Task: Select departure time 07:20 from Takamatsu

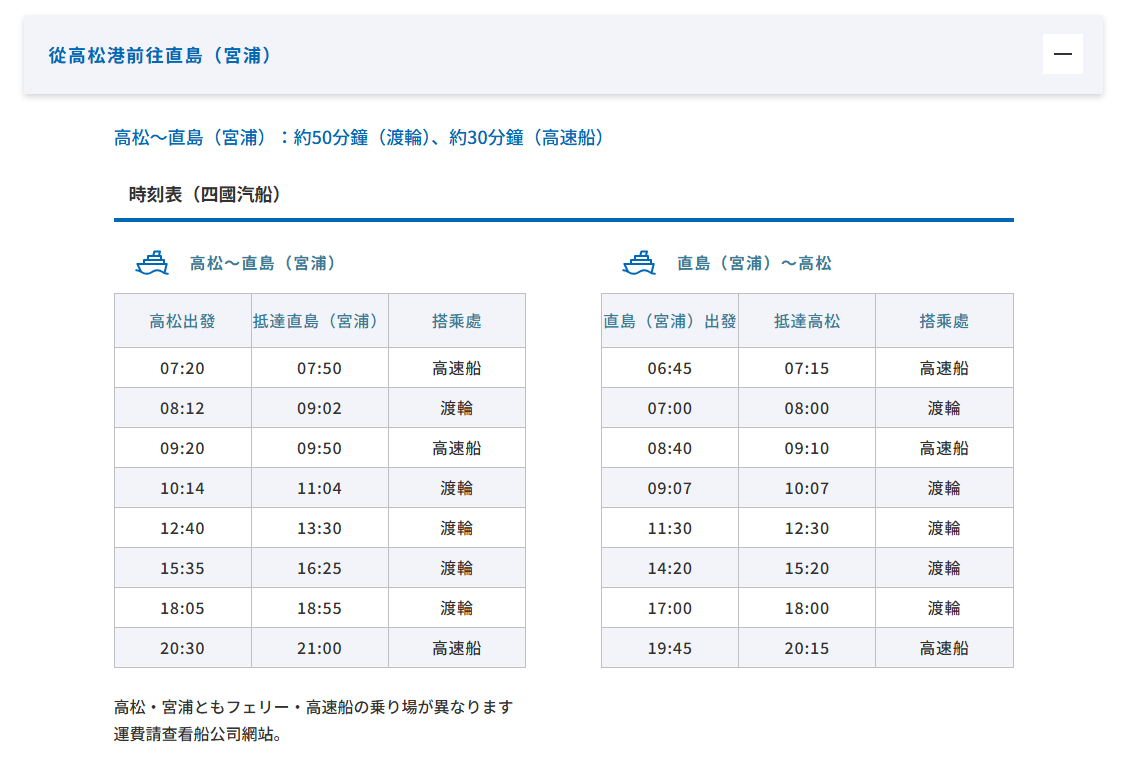Action: click(x=183, y=368)
